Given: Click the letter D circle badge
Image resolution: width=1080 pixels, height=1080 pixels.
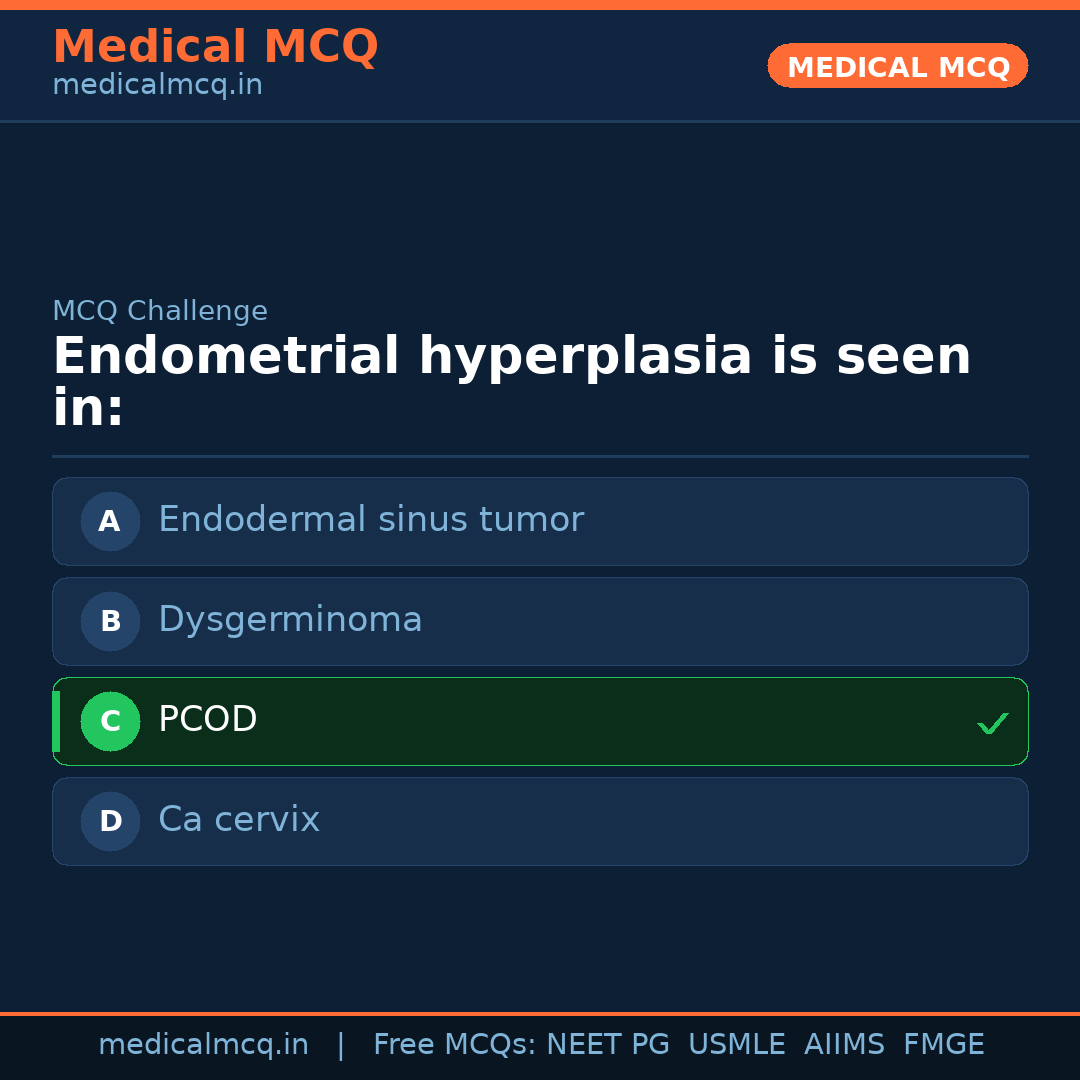Looking at the screenshot, I should click(x=110, y=821).
